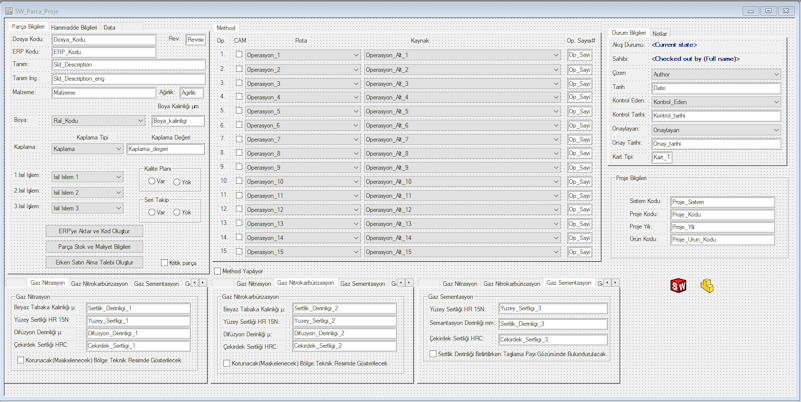801x402 pixels.
Task: Click the Agirlik weight input field
Action: (192, 93)
